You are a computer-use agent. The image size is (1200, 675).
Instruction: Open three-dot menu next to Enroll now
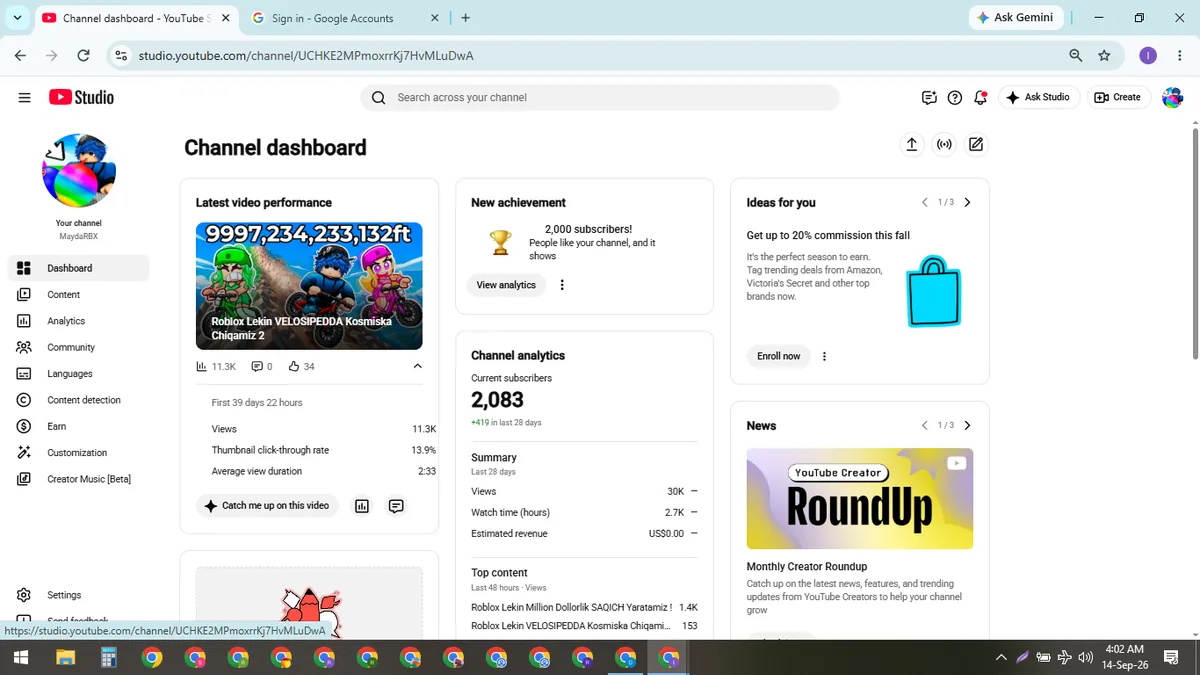point(824,356)
